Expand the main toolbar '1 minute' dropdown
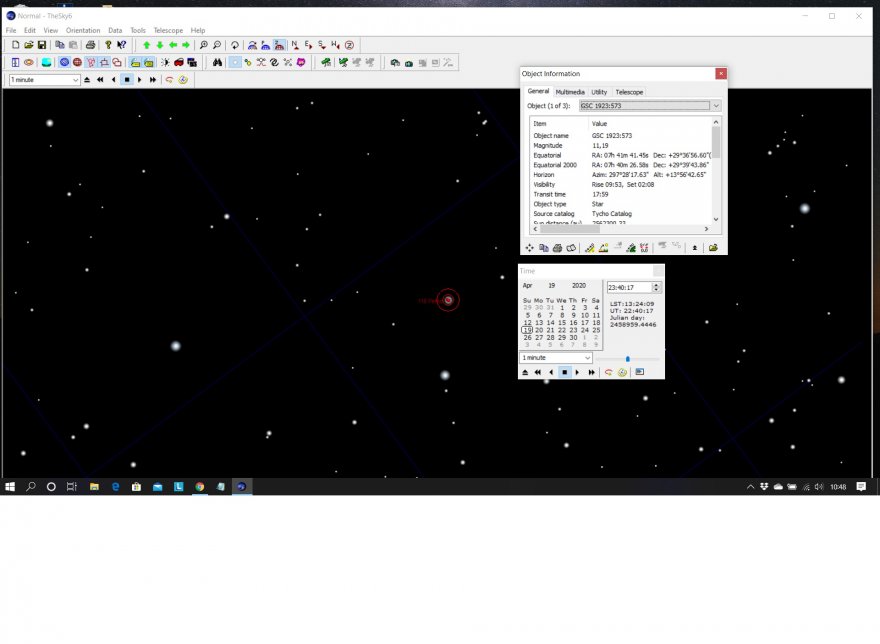The image size is (880, 644). [x=75, y=80]
